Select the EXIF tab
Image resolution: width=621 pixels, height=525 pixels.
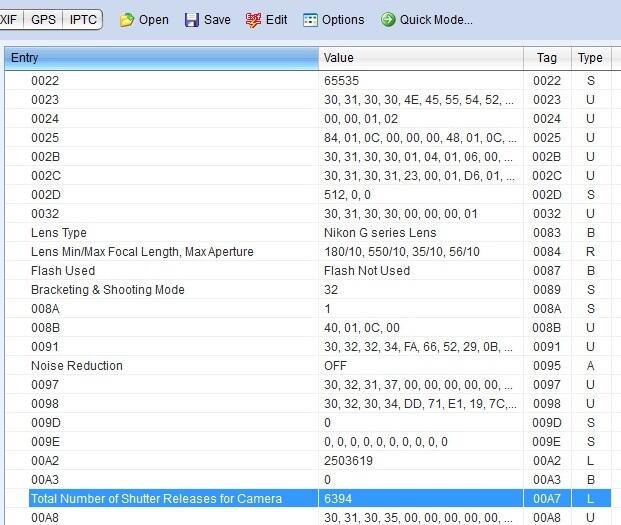(12, 19)
